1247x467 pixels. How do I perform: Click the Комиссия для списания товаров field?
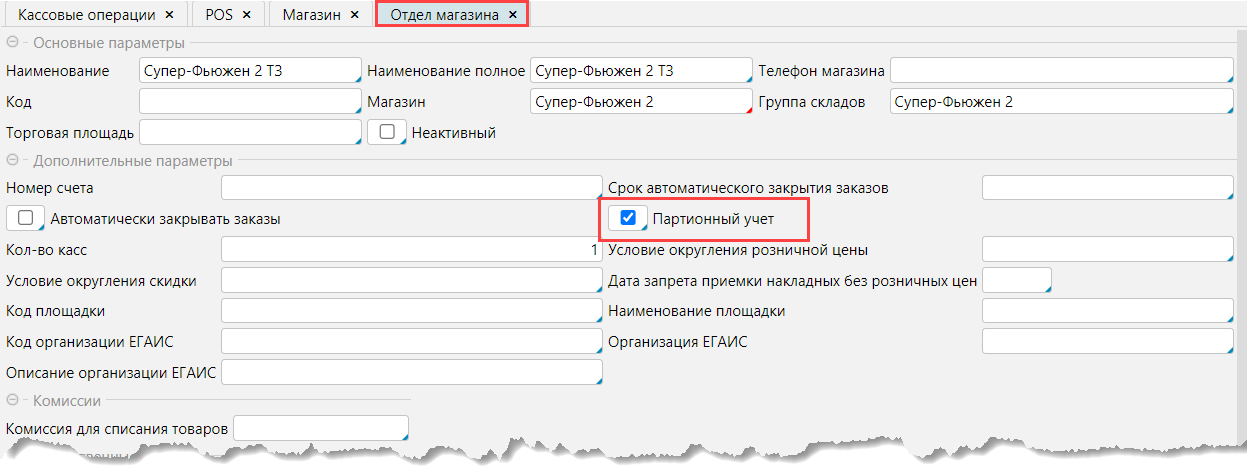[x=320, y=429]
